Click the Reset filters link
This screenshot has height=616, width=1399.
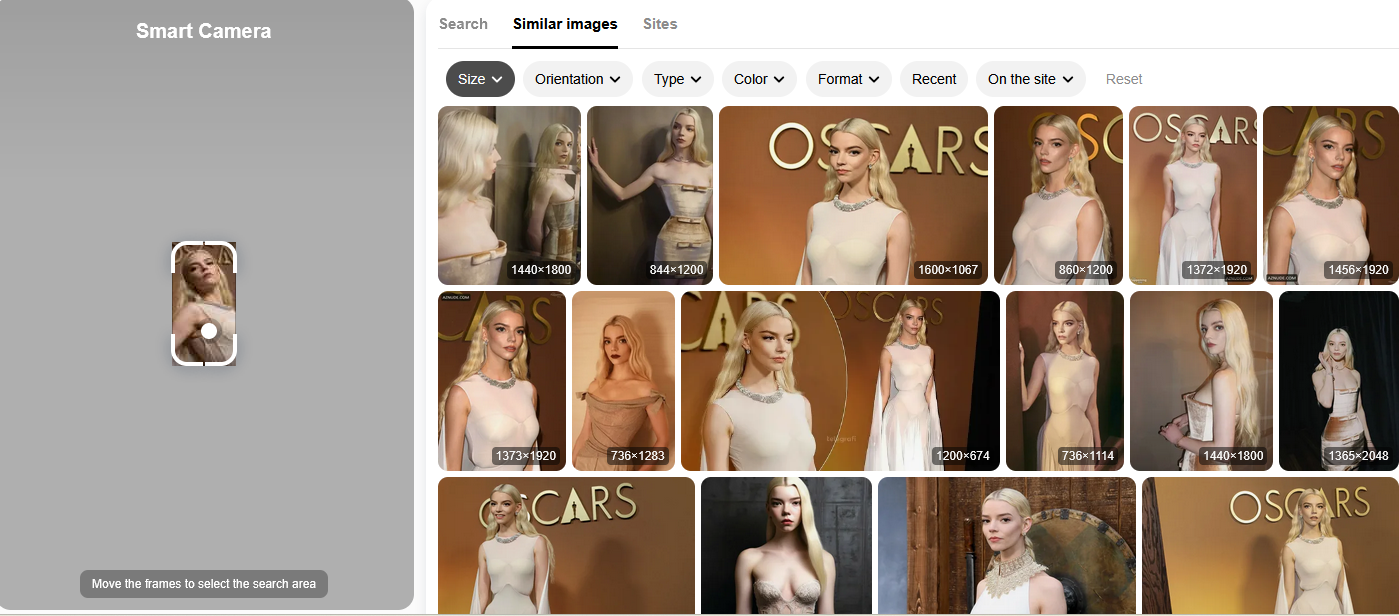[x=1124, y=79]
